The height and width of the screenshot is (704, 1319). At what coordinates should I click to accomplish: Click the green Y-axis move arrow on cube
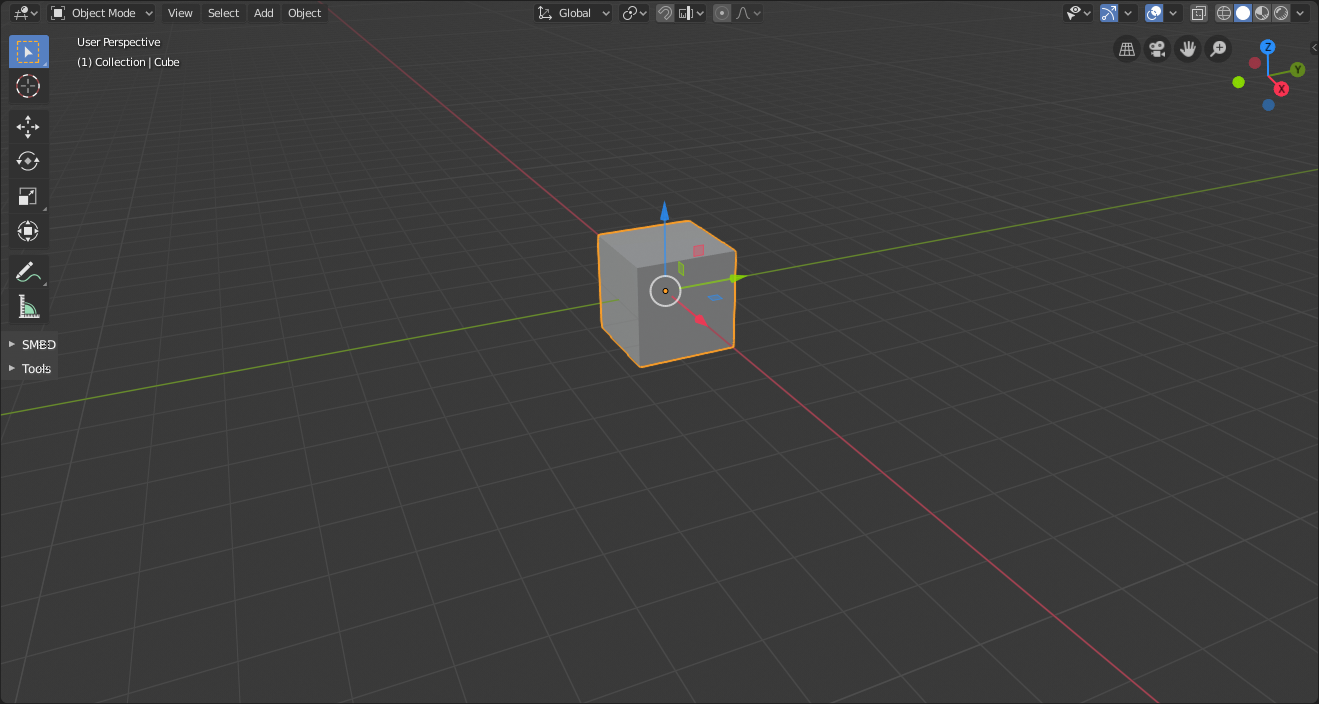point(737,278)
